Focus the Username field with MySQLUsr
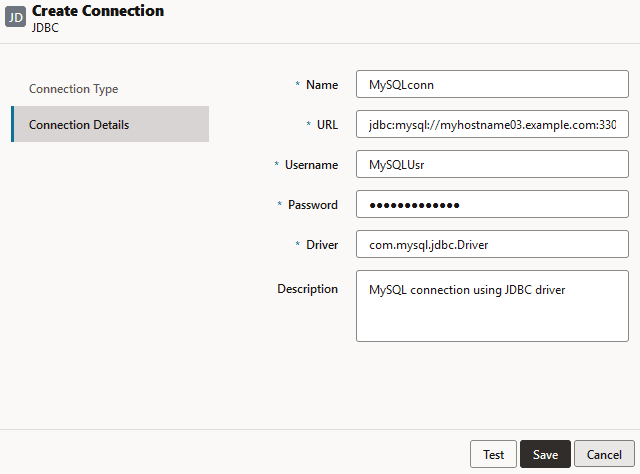 (x=492, y=164)
